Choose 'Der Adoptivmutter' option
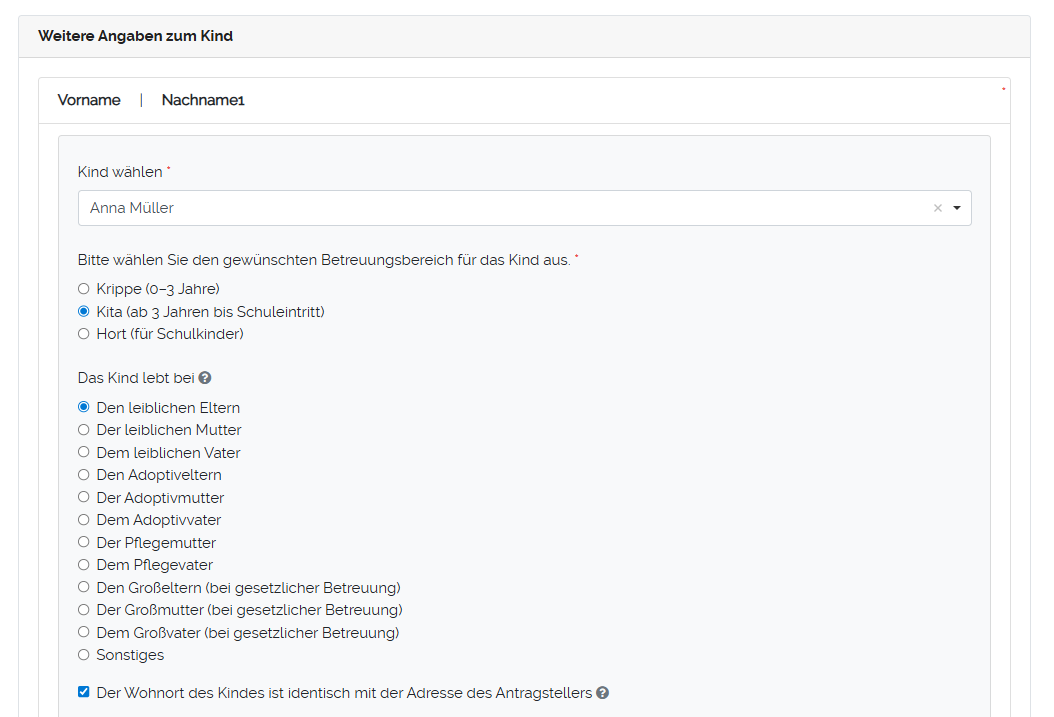Viewport: 1054px width, 717px height. coord(84,497)
